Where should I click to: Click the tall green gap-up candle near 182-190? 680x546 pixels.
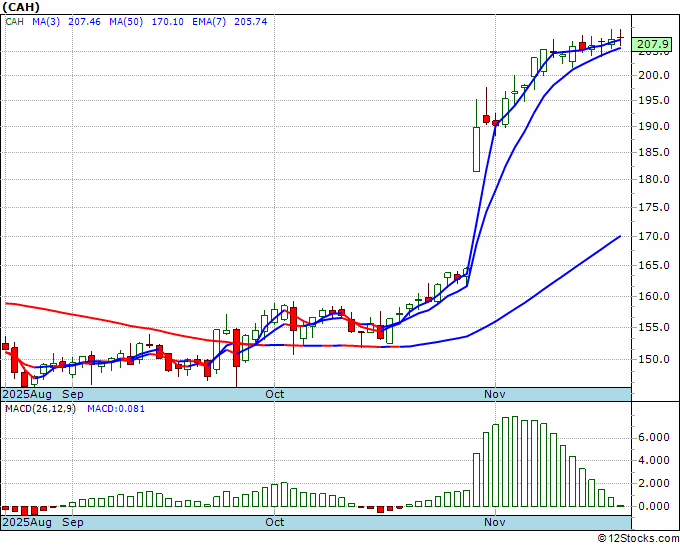(x=477, y=149)
